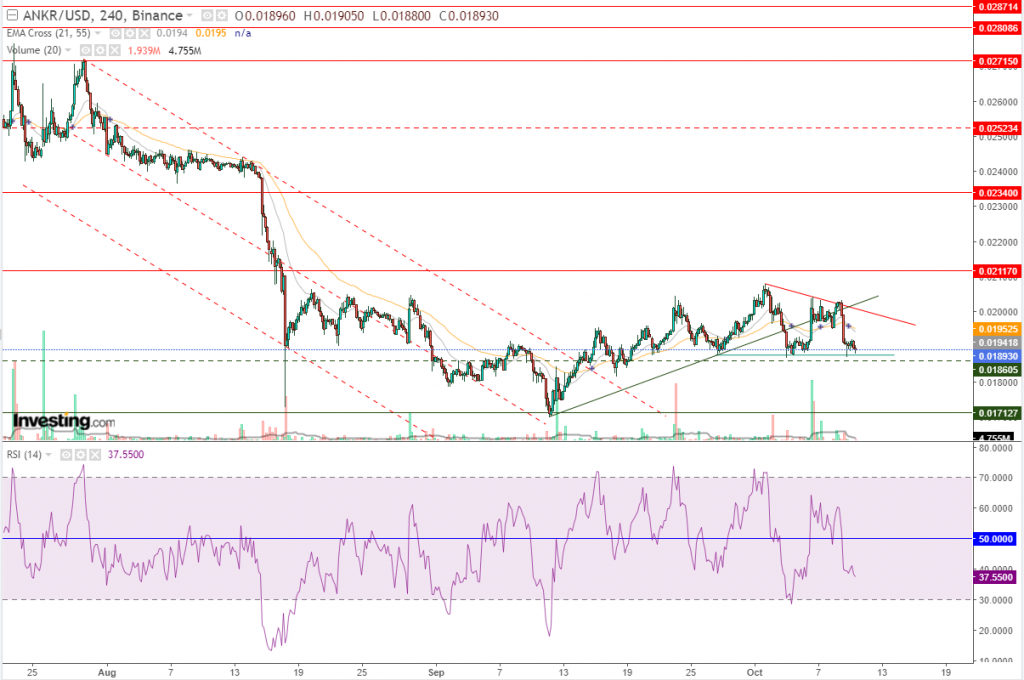Click the close price value C0.018930
Image resolution: width=1024 pixels, height=680 pixels.
468,16
